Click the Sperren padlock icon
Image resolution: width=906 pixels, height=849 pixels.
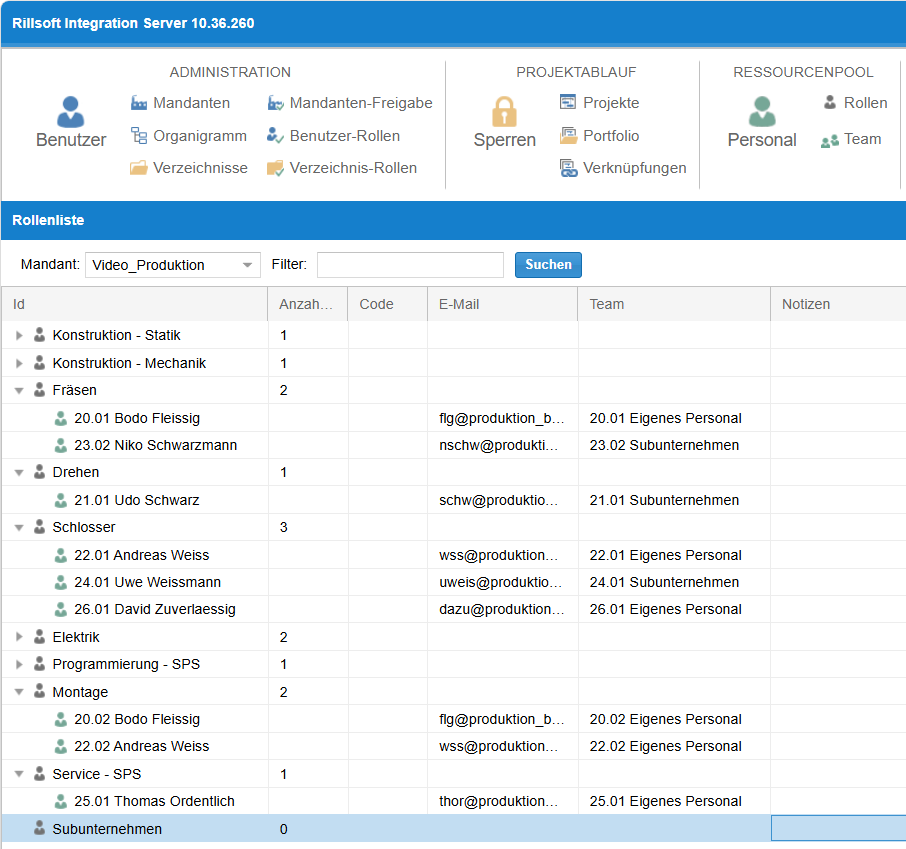[x=504, y=112]
